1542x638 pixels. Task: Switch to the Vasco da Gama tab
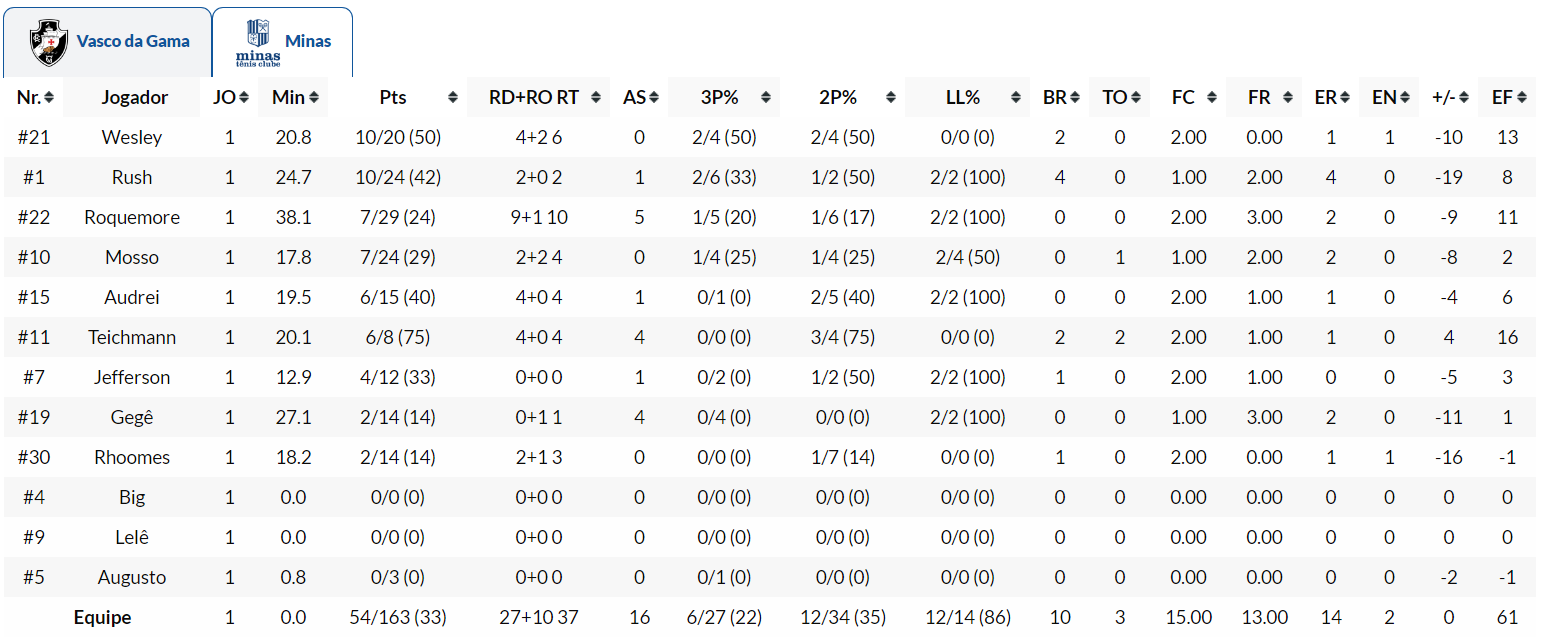(108, 42)
